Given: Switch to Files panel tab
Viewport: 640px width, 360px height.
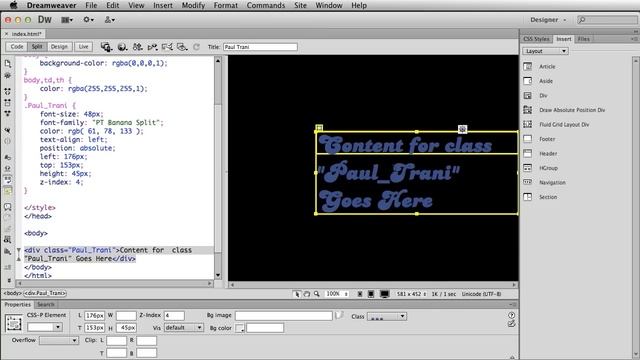Looking at the screenshot, I should coord(583,39).
